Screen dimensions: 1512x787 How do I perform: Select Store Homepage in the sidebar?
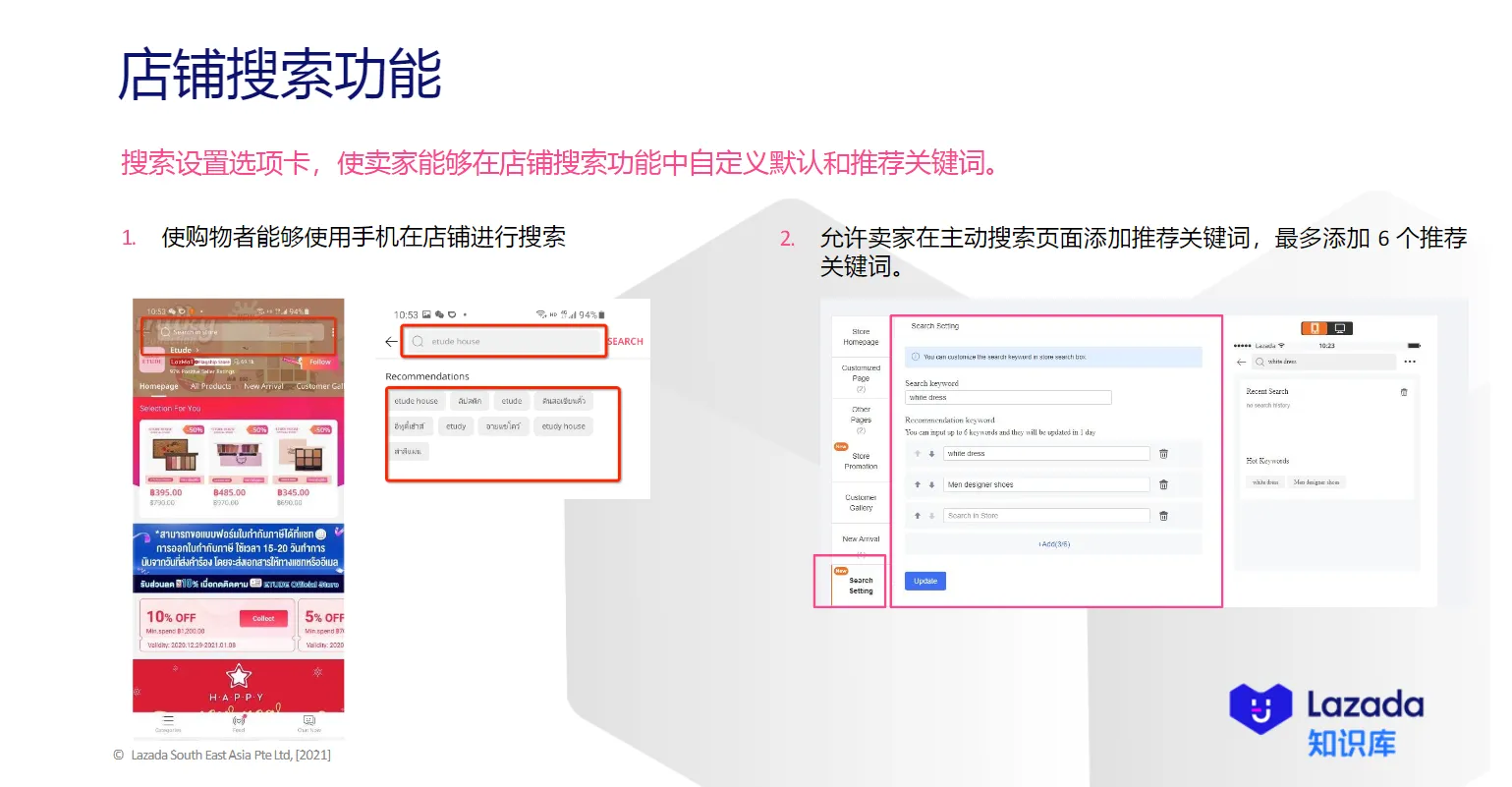tap(860, 334)
